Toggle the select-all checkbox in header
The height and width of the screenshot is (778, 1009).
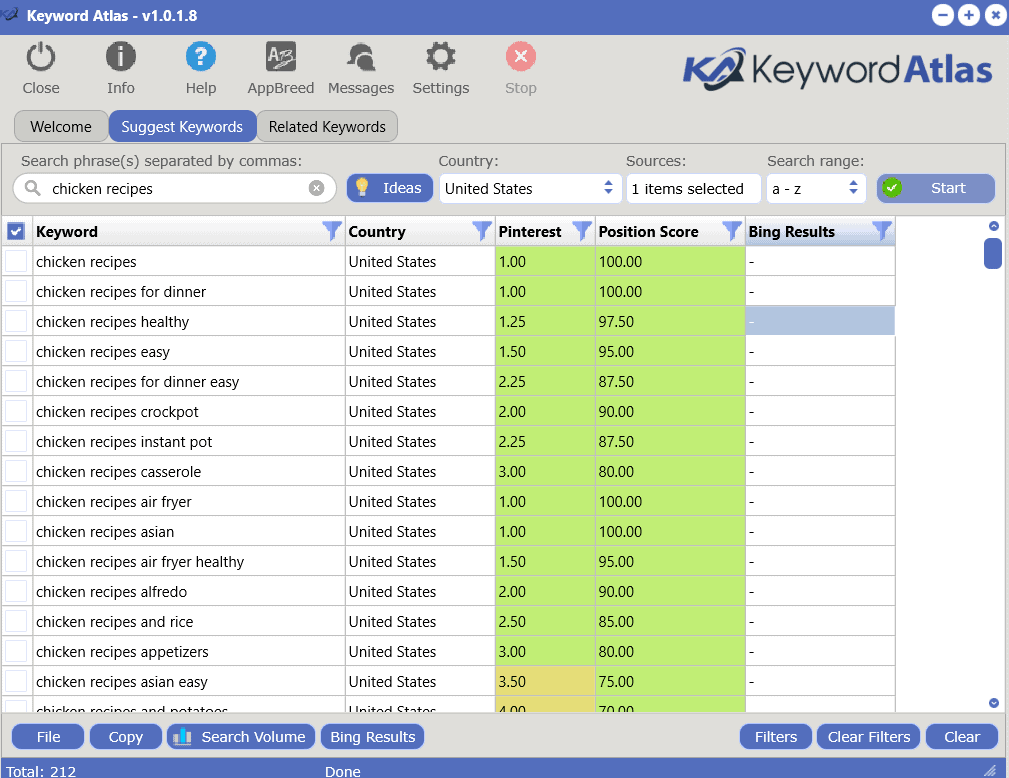point(16,231)
